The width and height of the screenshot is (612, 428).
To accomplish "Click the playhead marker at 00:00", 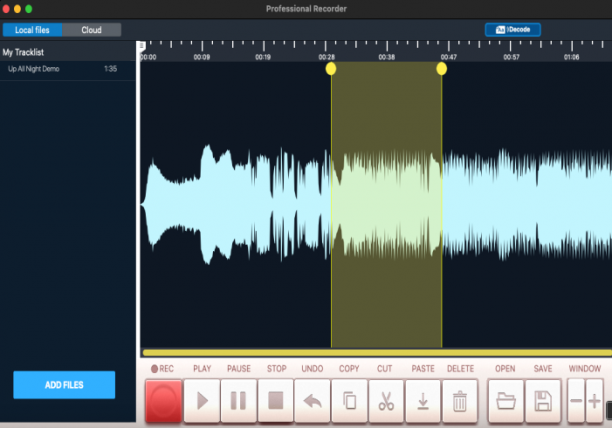I will [x=142, y=46].
